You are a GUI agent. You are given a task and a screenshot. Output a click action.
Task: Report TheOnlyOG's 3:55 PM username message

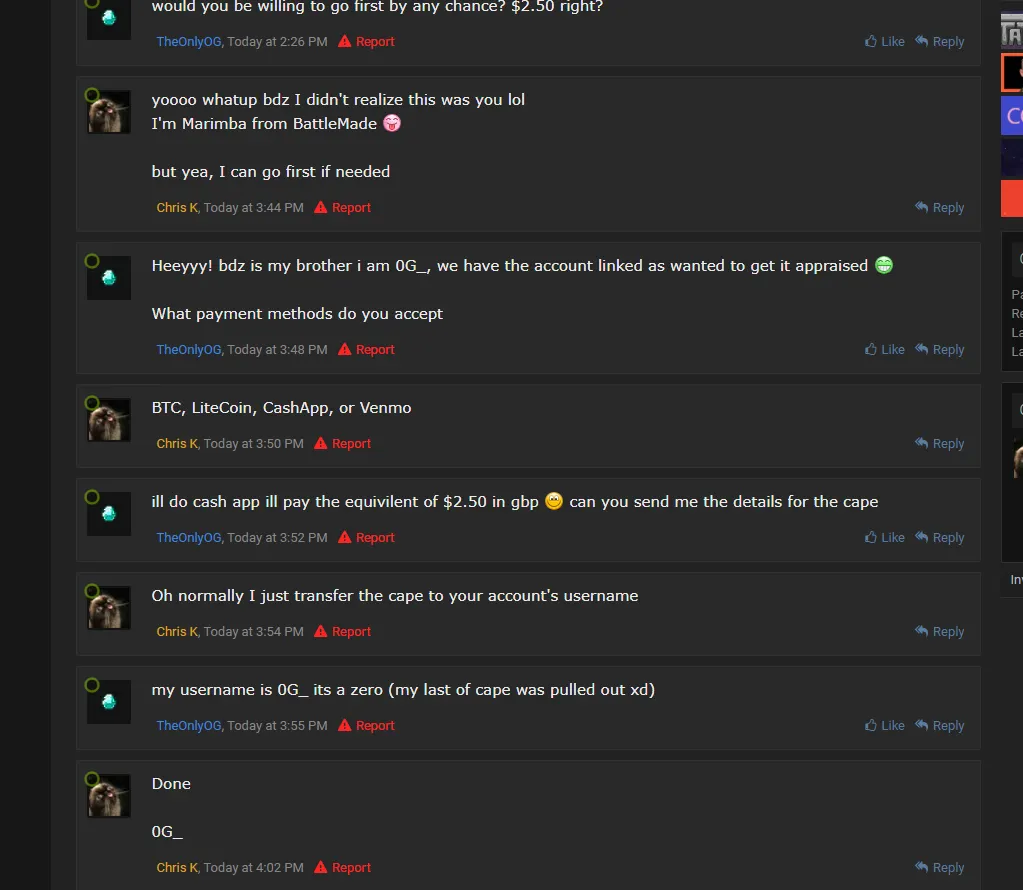pos(366,726)
